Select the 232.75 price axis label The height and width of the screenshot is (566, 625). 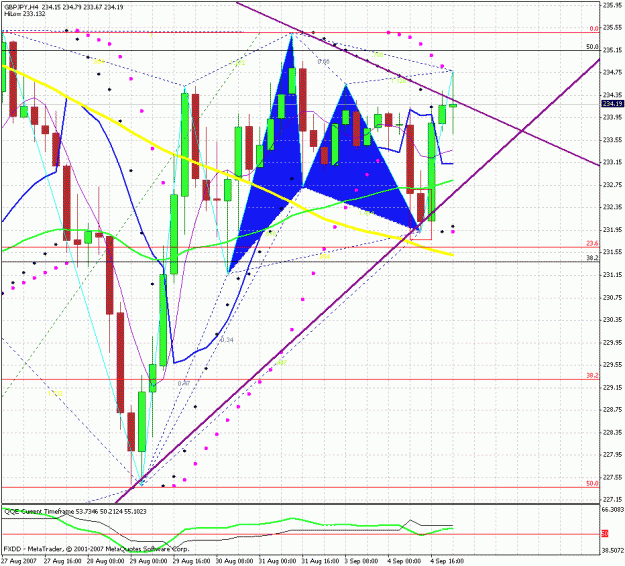point(613,185)
